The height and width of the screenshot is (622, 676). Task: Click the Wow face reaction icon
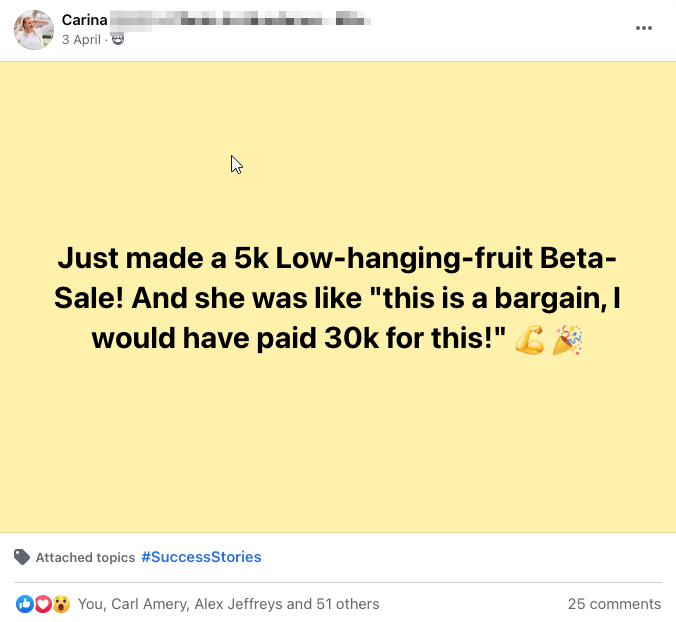pos(61,604)
